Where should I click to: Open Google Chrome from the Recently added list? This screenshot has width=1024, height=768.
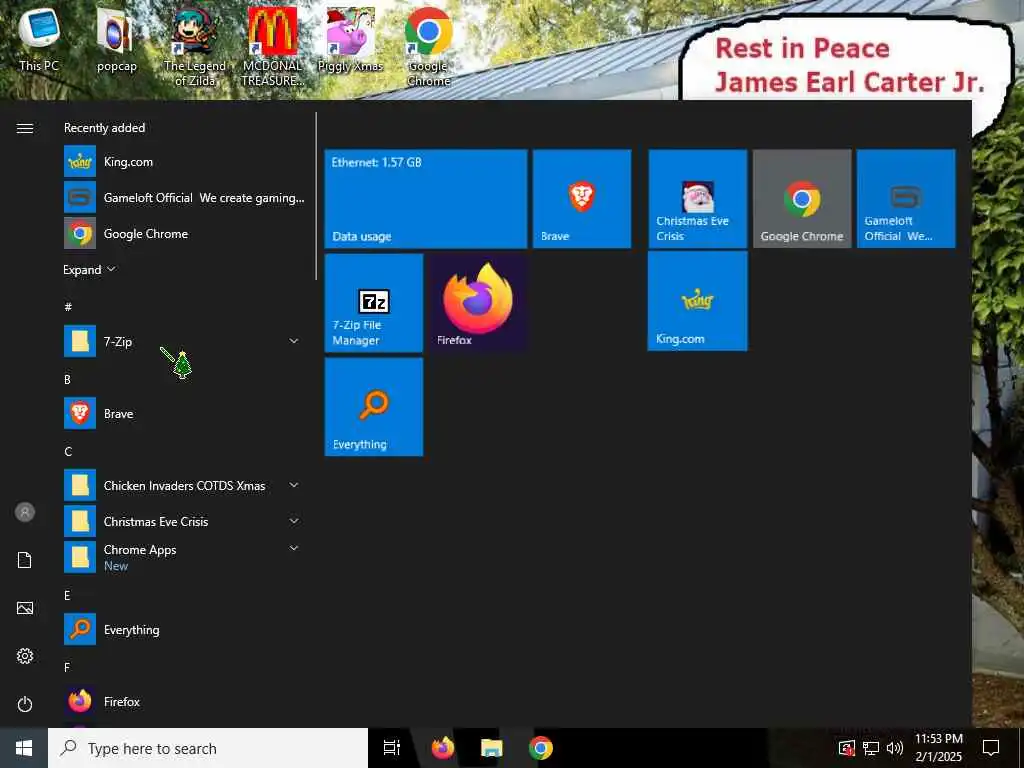[x=183, y=234]
